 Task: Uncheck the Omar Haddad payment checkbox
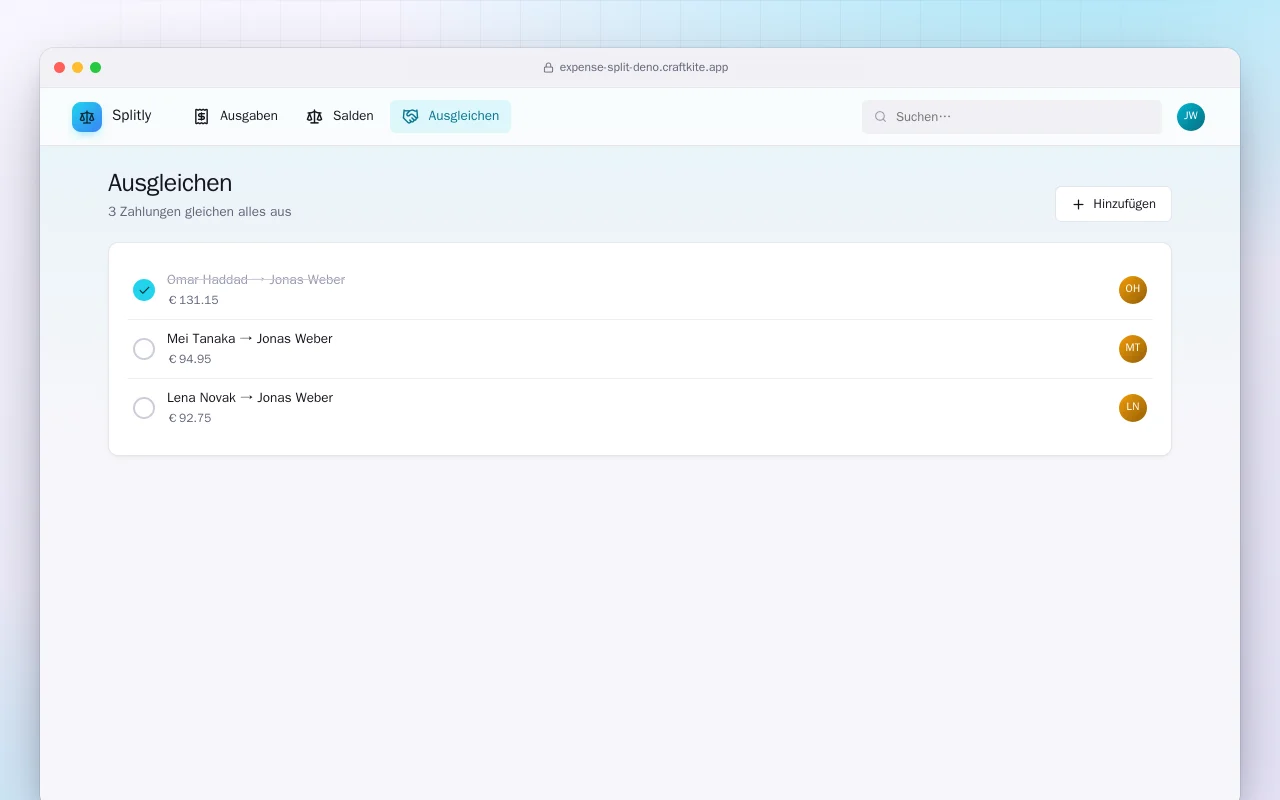pos(144,290)
